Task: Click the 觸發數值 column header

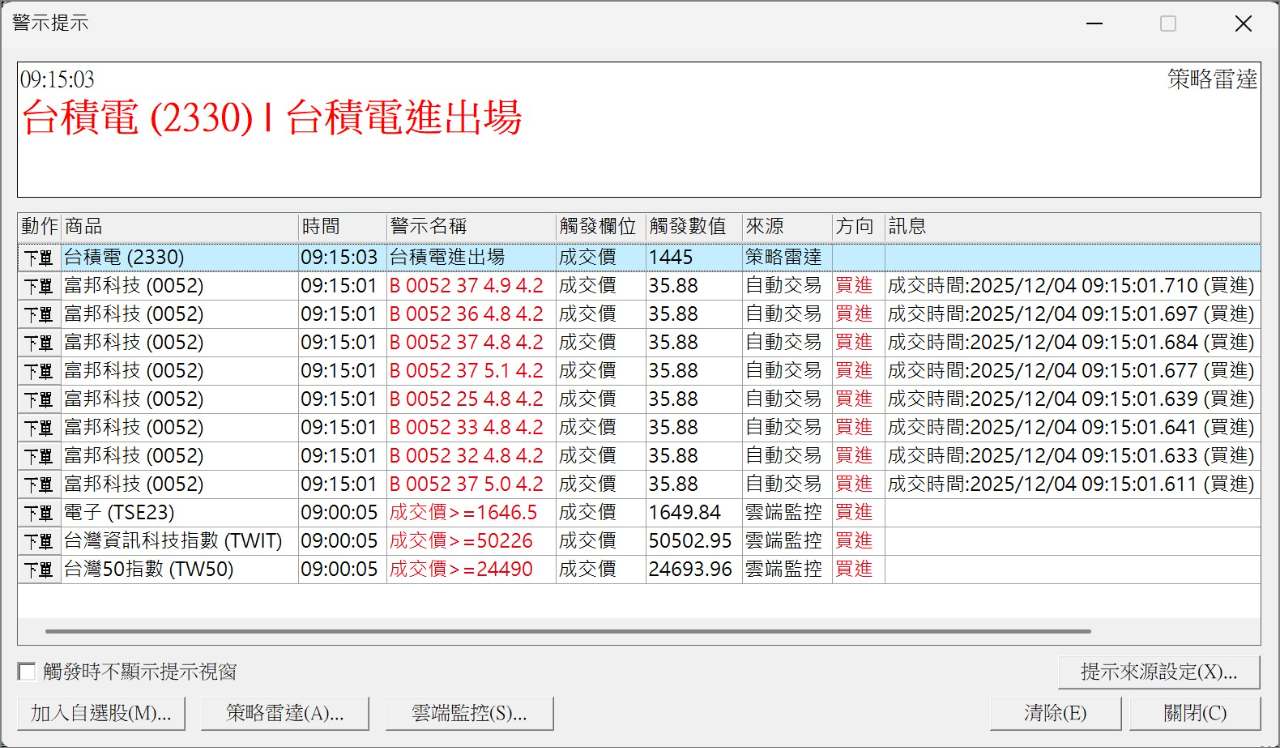Action: (x=693, y=227)
